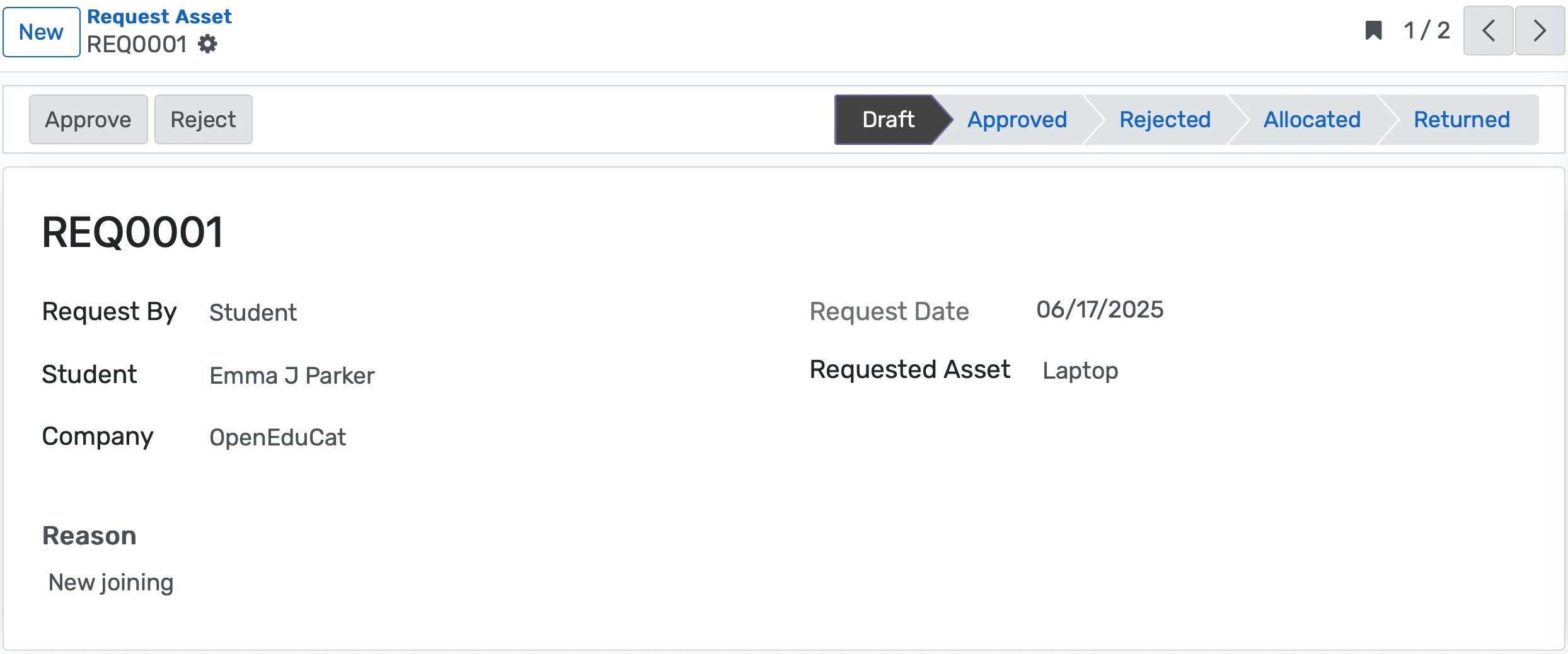The width and height of the screenshot is (1568, 654).
Task: Toggle Request By to a different requester
Action: (253, 312)
